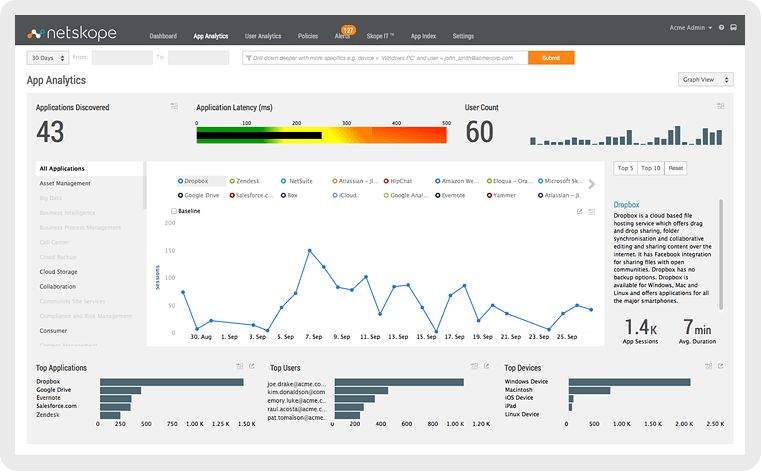Toggle NetSuite series in legend
This screenshot has height=472, width=762.
[x=296, y=181]
